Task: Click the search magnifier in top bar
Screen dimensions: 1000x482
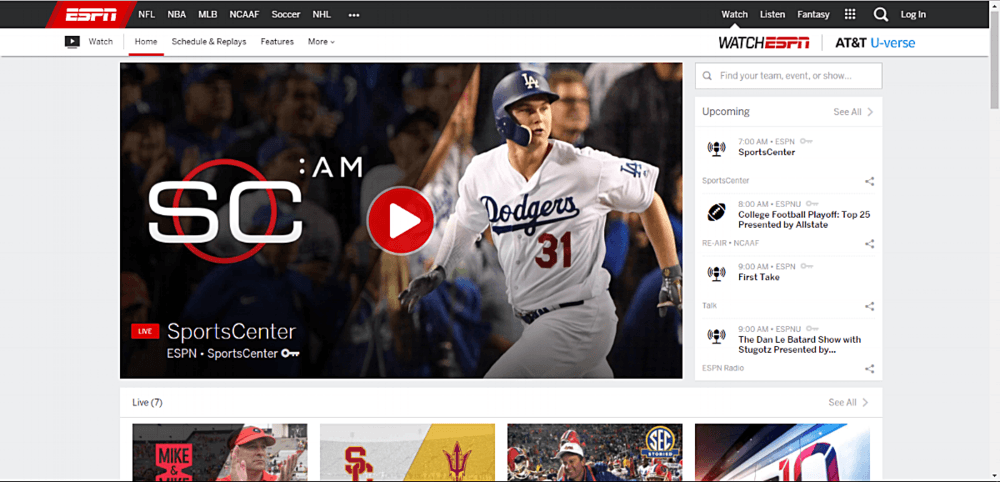Action: pos(881,15)
